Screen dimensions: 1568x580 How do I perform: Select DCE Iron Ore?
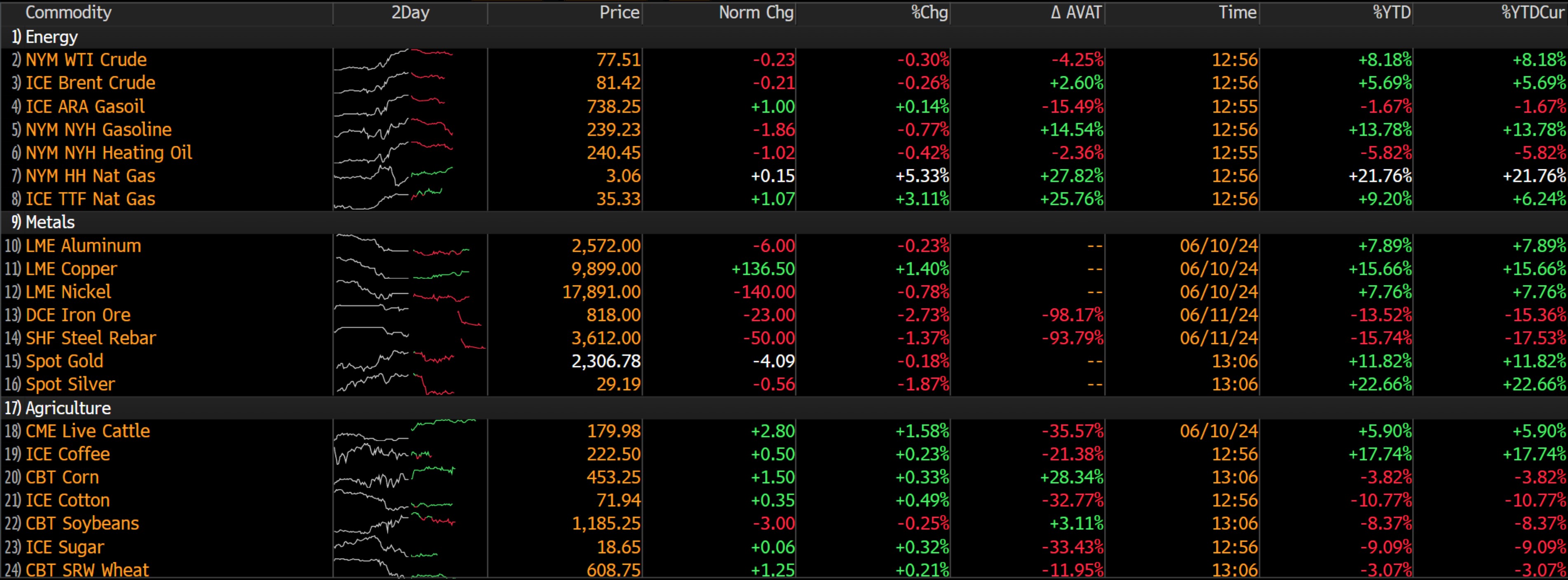point(78,315)
